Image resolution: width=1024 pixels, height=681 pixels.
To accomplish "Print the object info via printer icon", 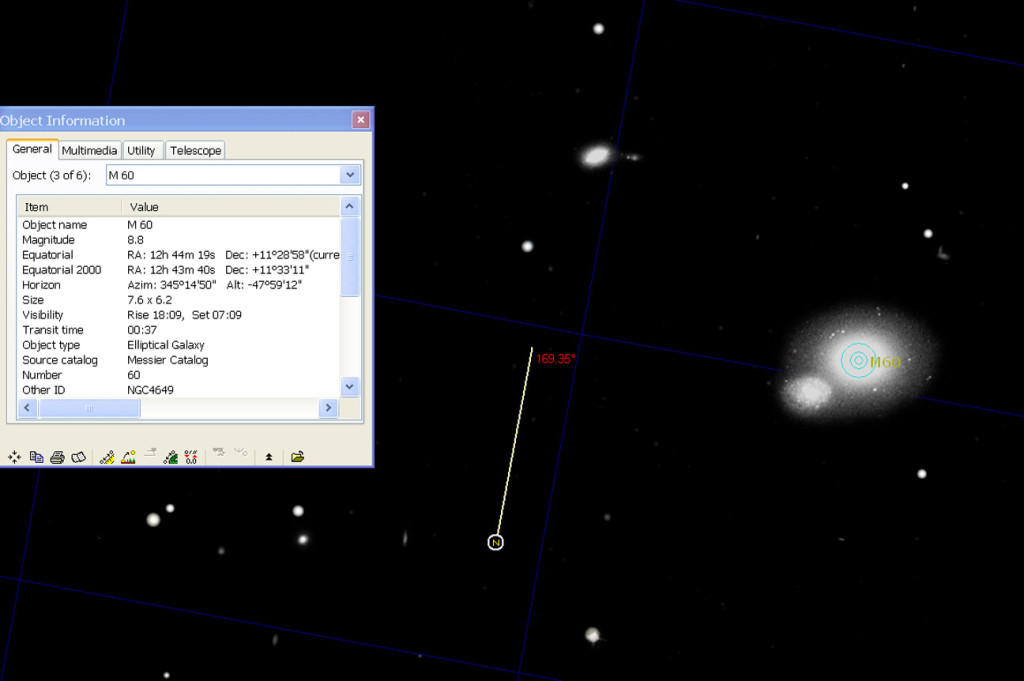I will click(57, 457).
